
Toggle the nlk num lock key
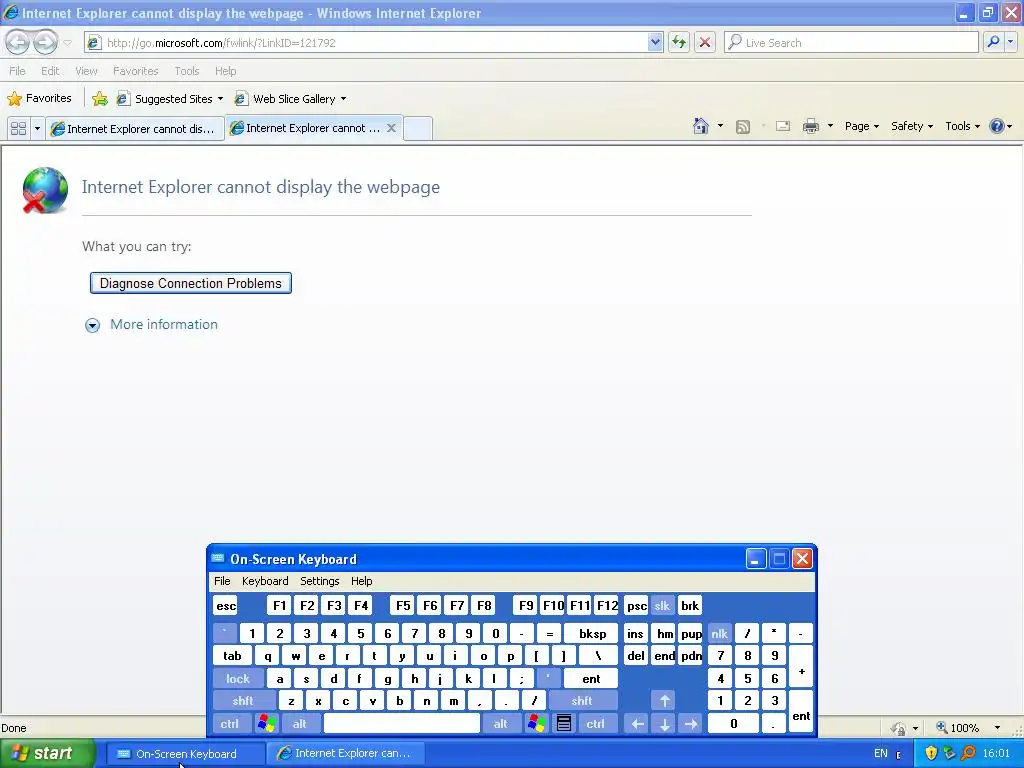pyautogui.click(x=719, y=633)
